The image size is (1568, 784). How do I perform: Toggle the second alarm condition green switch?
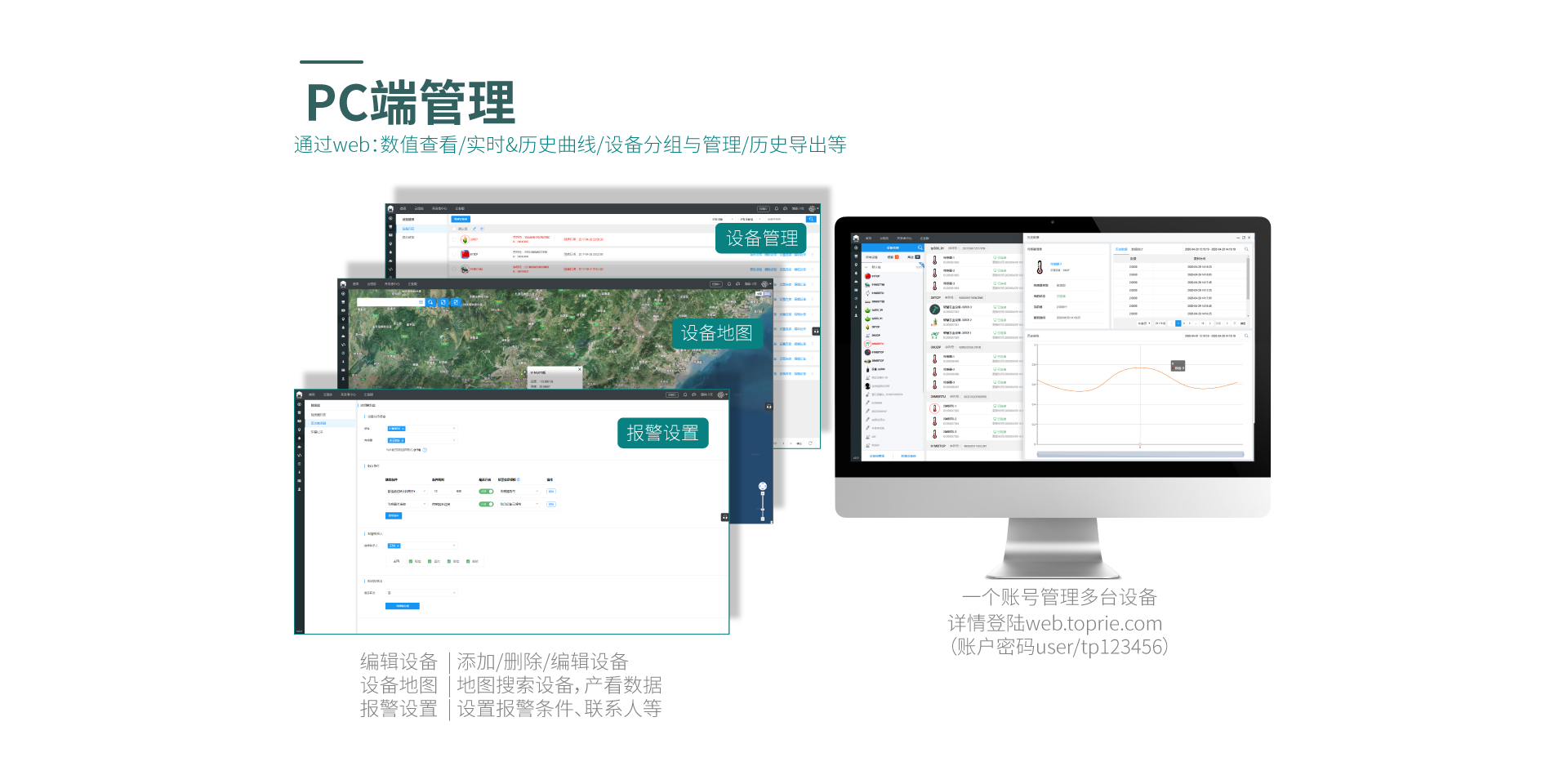pyautogui.click(x=486, y=505)
